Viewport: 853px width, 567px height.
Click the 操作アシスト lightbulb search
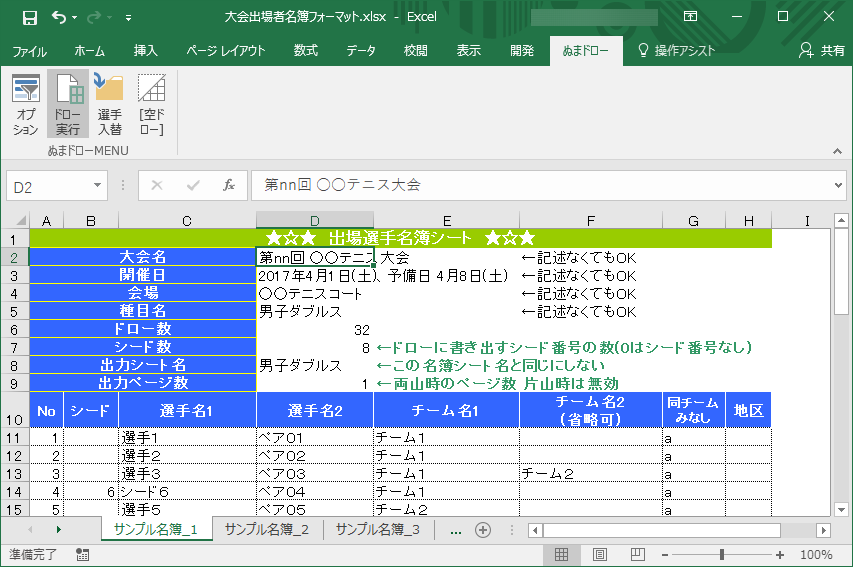point(676,51)
